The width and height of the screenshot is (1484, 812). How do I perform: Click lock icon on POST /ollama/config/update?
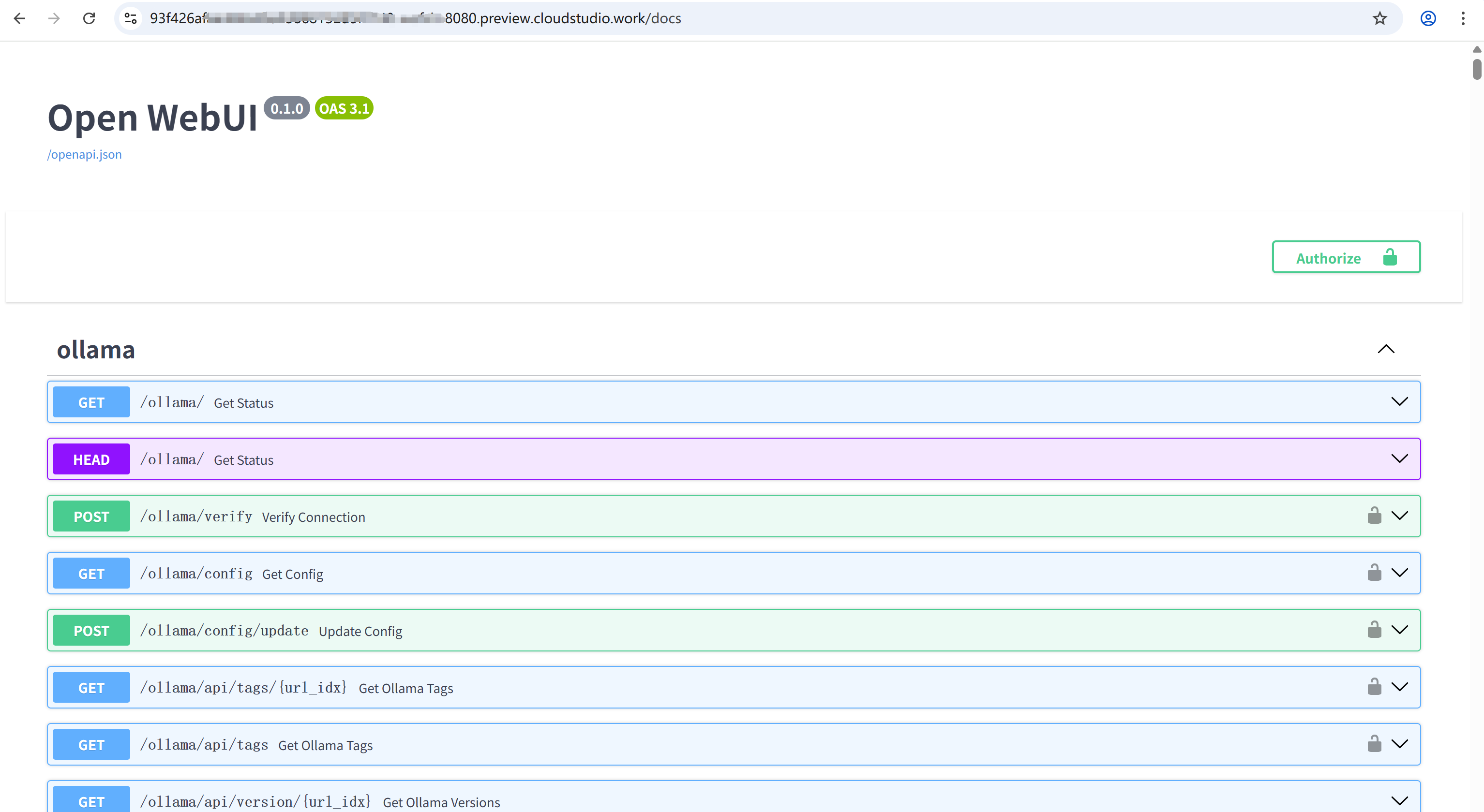click(1374, 630)
